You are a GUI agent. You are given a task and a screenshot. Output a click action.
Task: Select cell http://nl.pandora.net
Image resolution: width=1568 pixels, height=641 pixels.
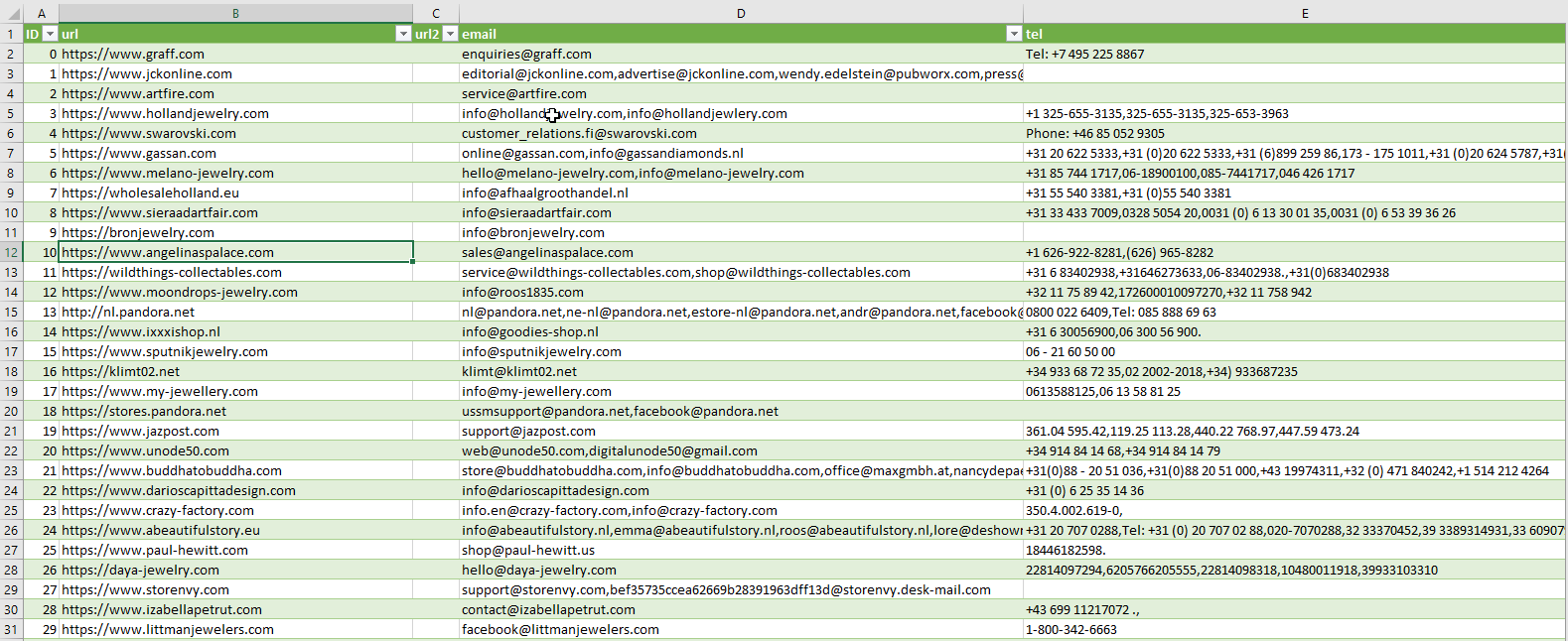(x=235, y=312)
